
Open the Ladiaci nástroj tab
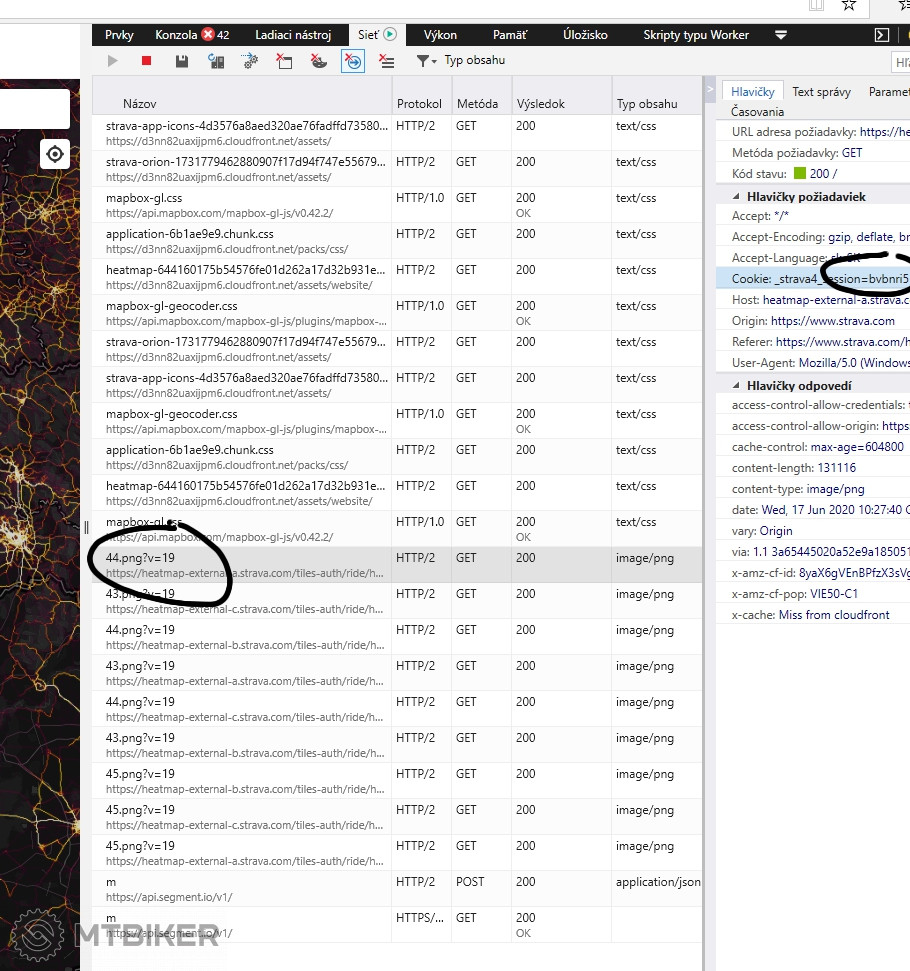tap(292, 35)
